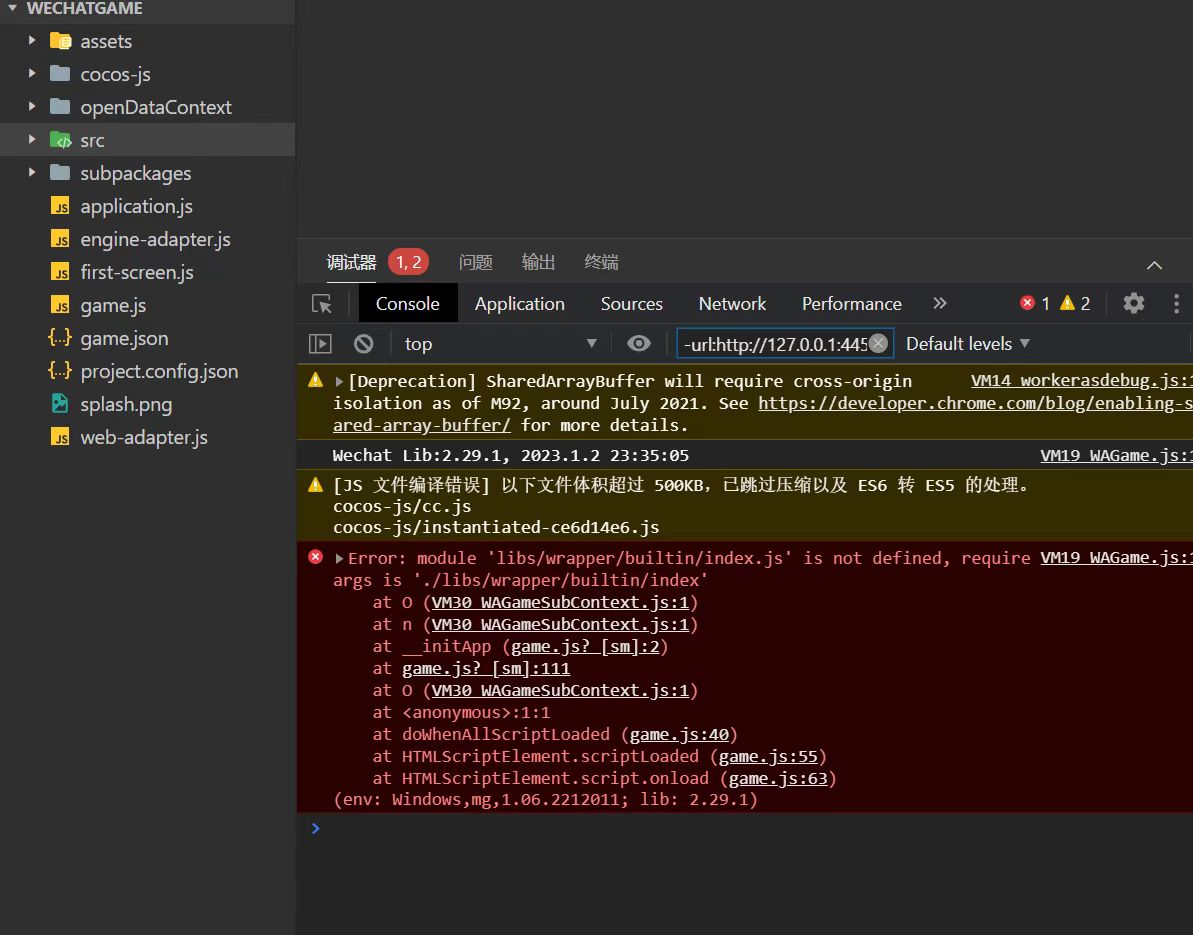Click the JS icon of engine-adapter.js

point(60,239)
